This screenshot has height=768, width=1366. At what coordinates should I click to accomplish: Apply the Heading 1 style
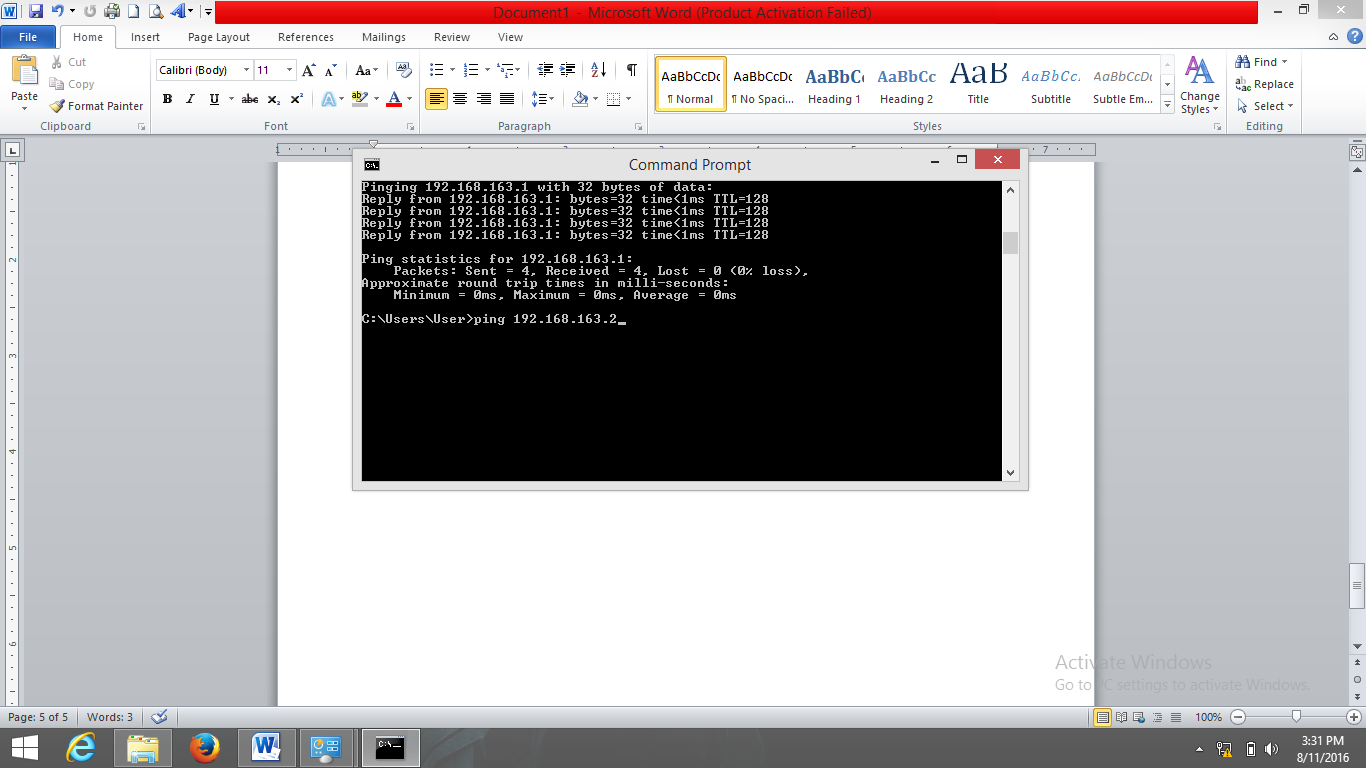click(834, 84)
